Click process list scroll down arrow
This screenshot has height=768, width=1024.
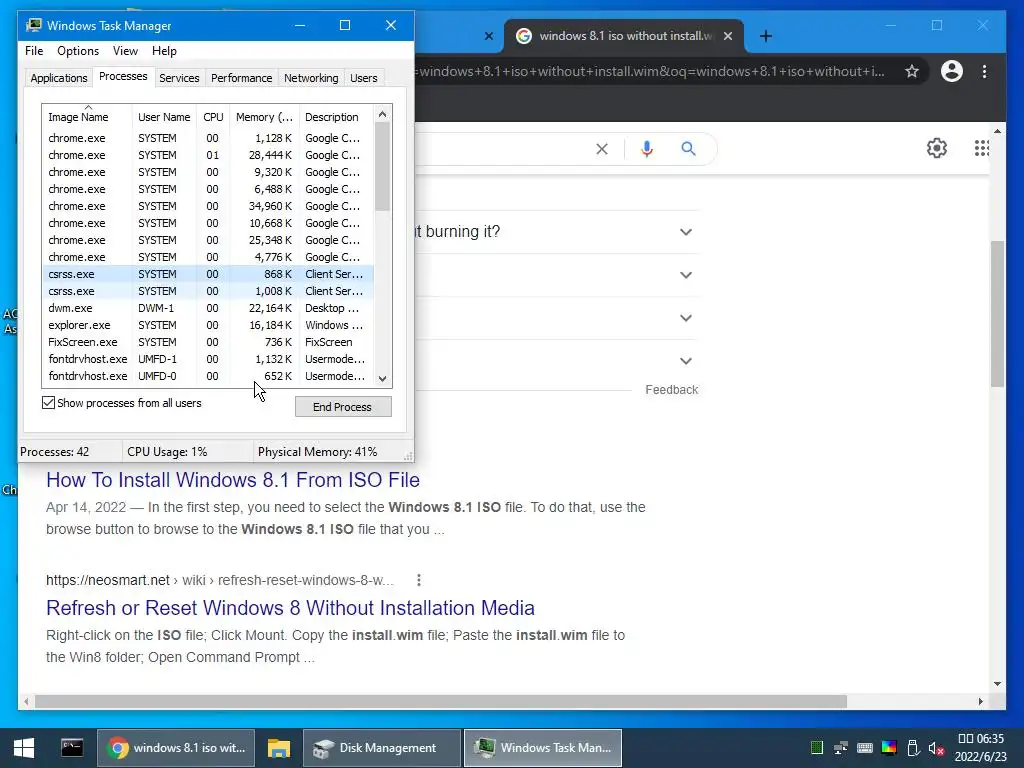point(383,379)
